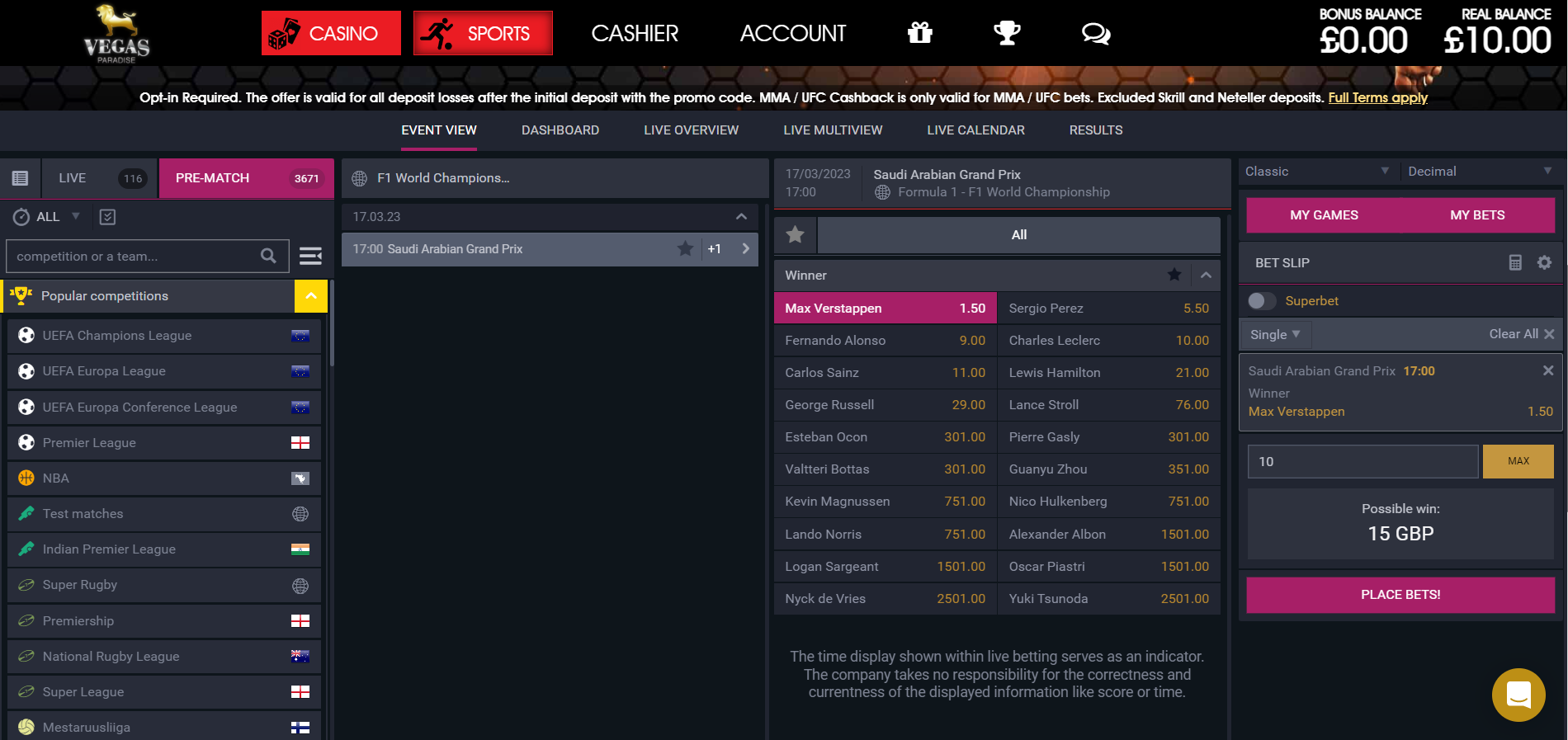This screenshot has width=1568, height=740.
Task: Click the Popular competitions trophy icon
Action: [21, 295]
